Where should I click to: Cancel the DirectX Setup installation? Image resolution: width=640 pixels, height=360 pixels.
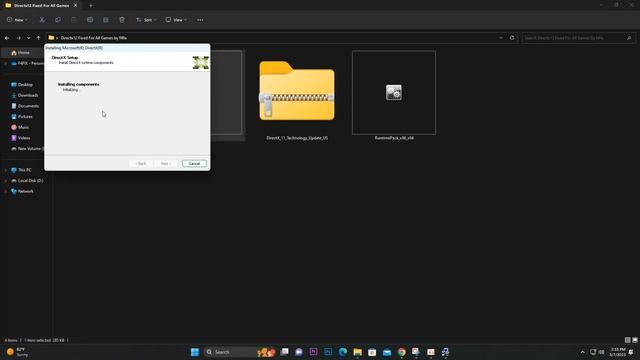(194, 163)
